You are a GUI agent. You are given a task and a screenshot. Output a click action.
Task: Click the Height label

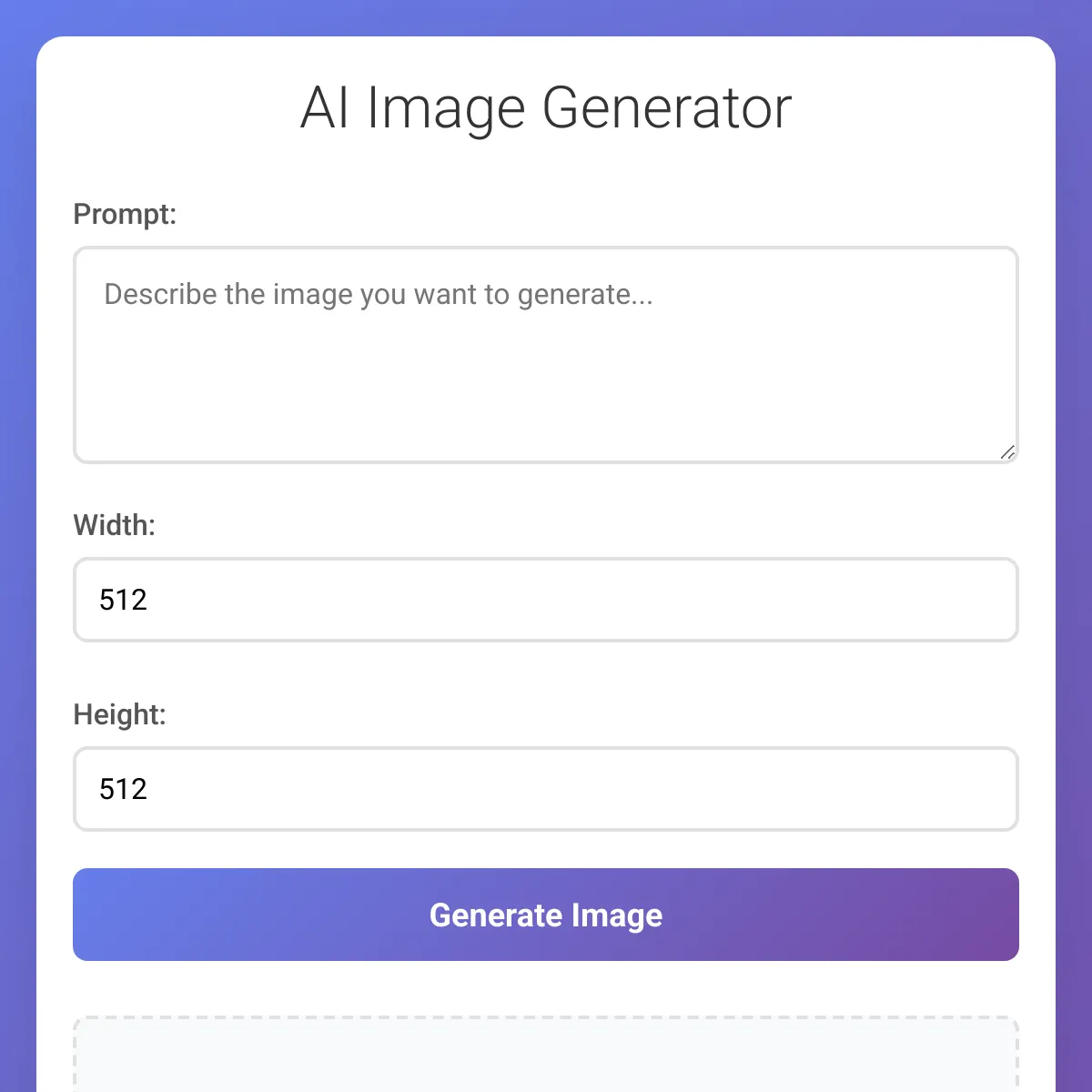pos(119,714)
